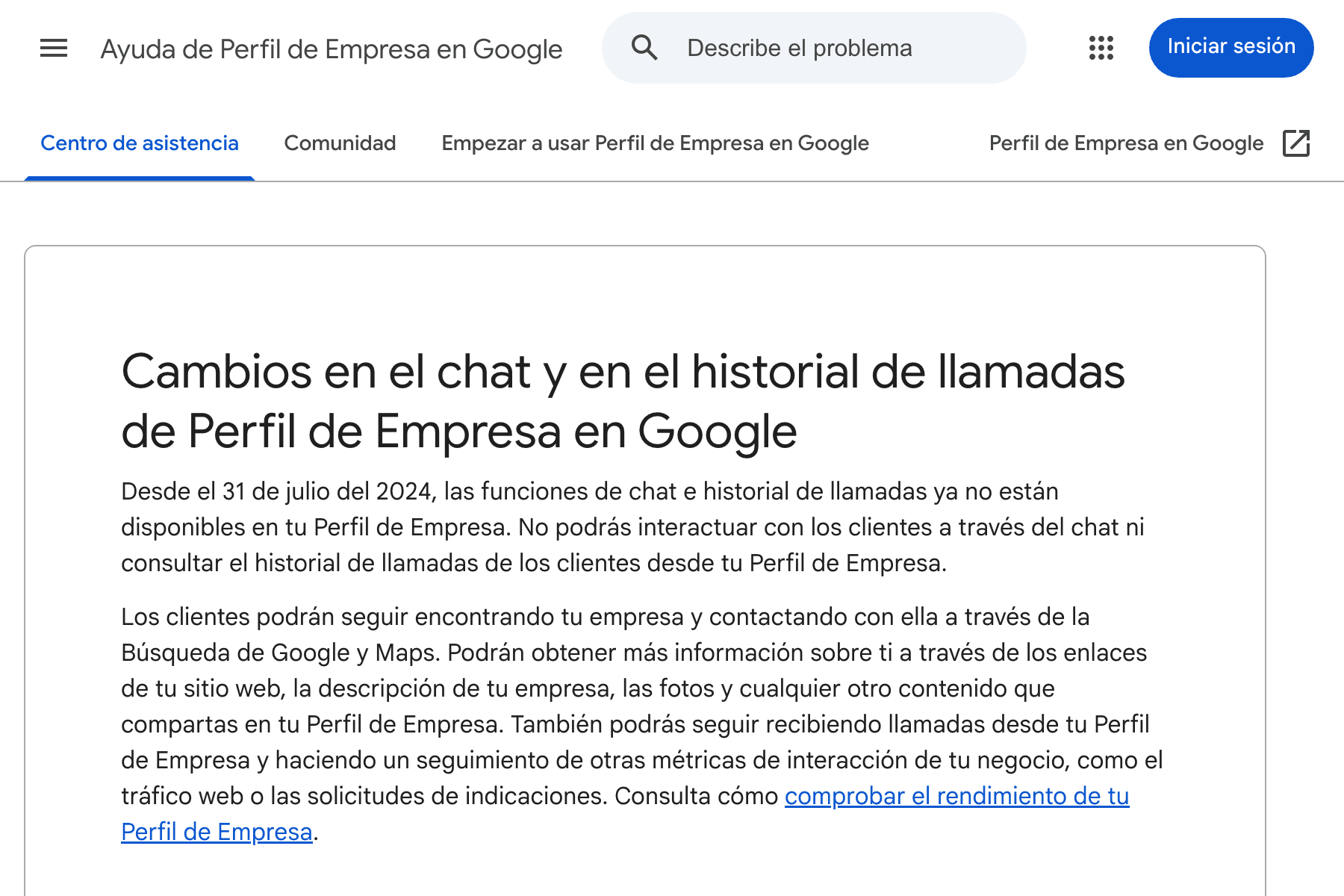Click the paragraph starting 'Desde el 31 de julio'
Image resolution: width=1344 pixels, height=896 pixels.
[632, 527]
